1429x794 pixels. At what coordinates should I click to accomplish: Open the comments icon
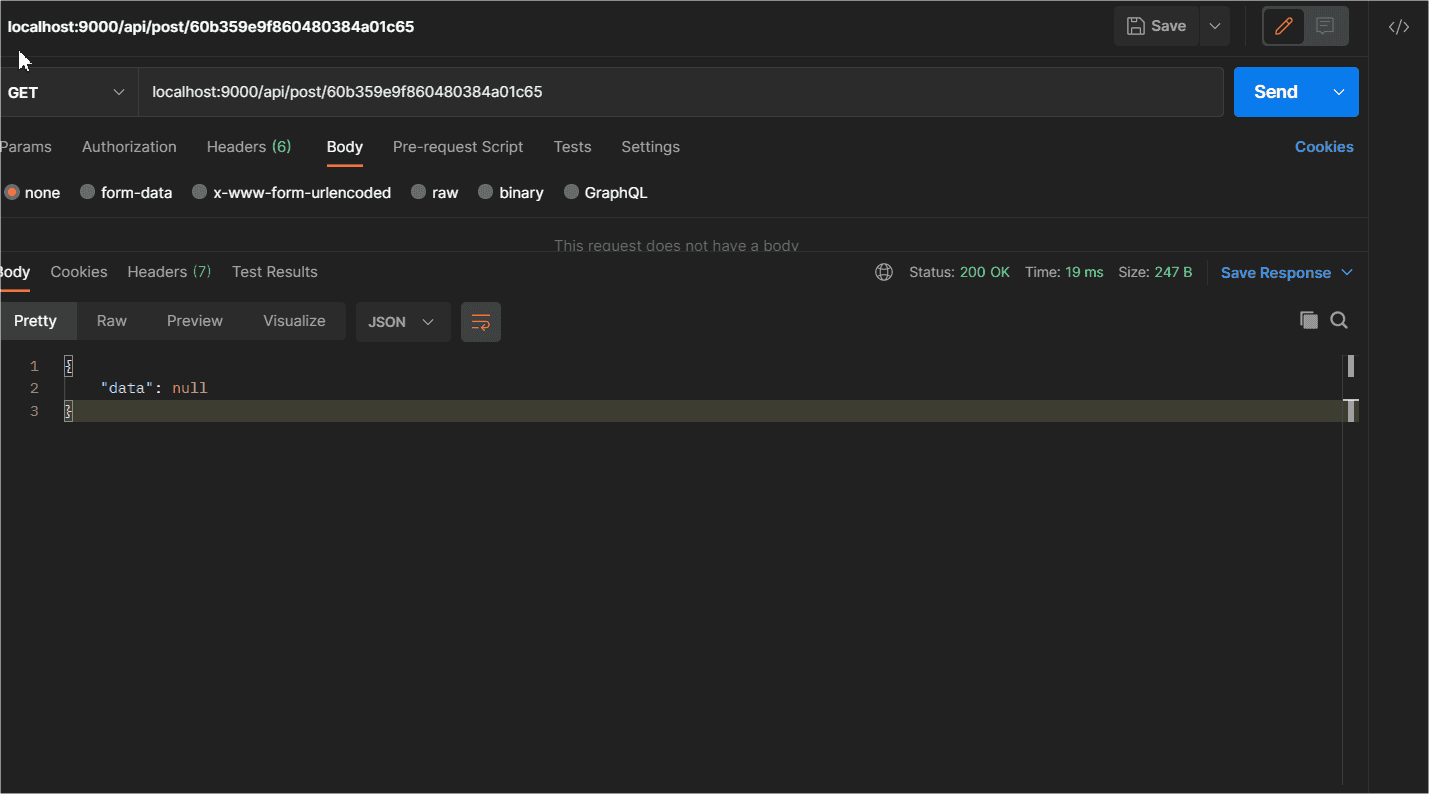point(1325,27)
